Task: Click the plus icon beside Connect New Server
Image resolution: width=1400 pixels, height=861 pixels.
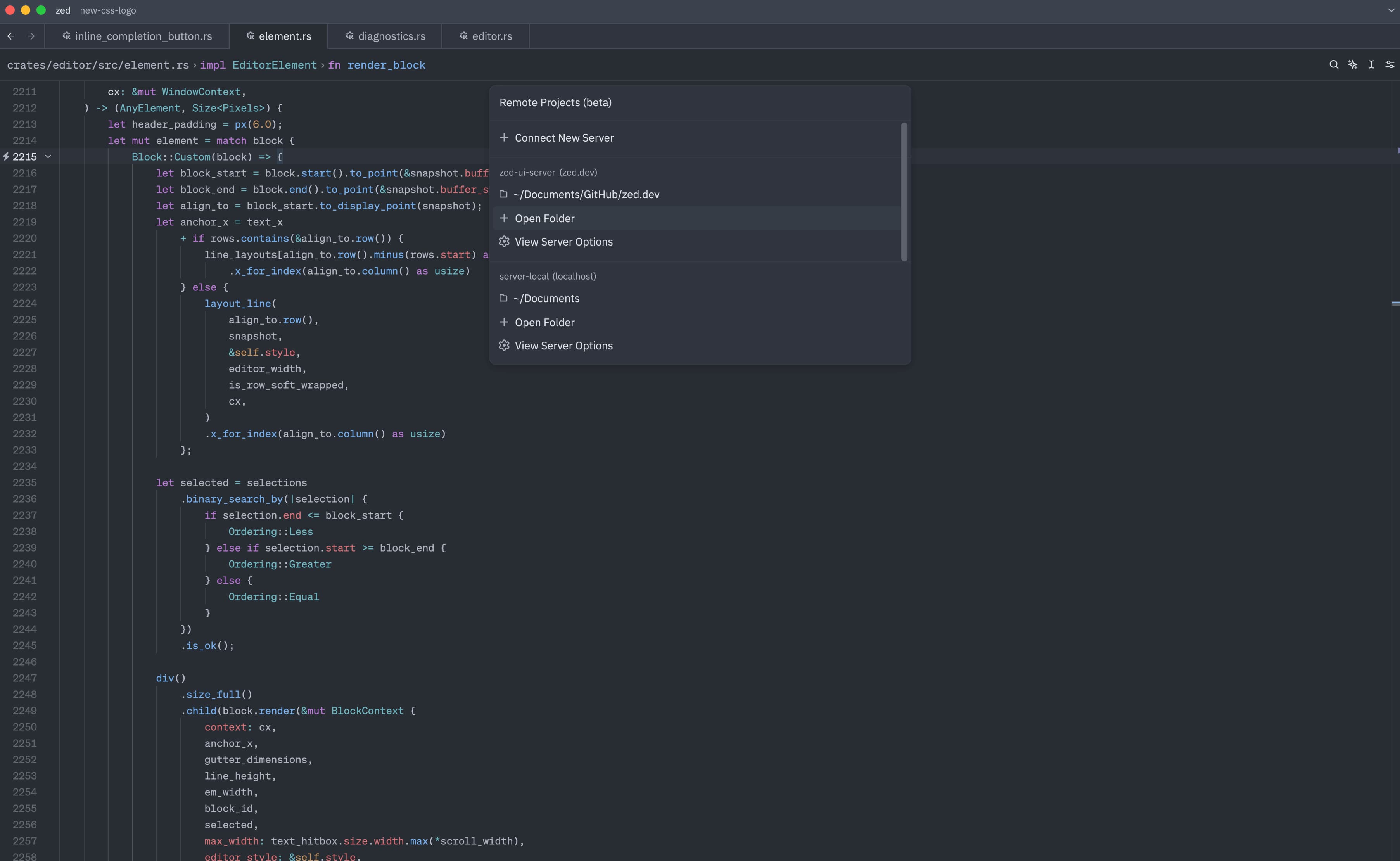Action: pyautogui.click(x=504, y=137)
